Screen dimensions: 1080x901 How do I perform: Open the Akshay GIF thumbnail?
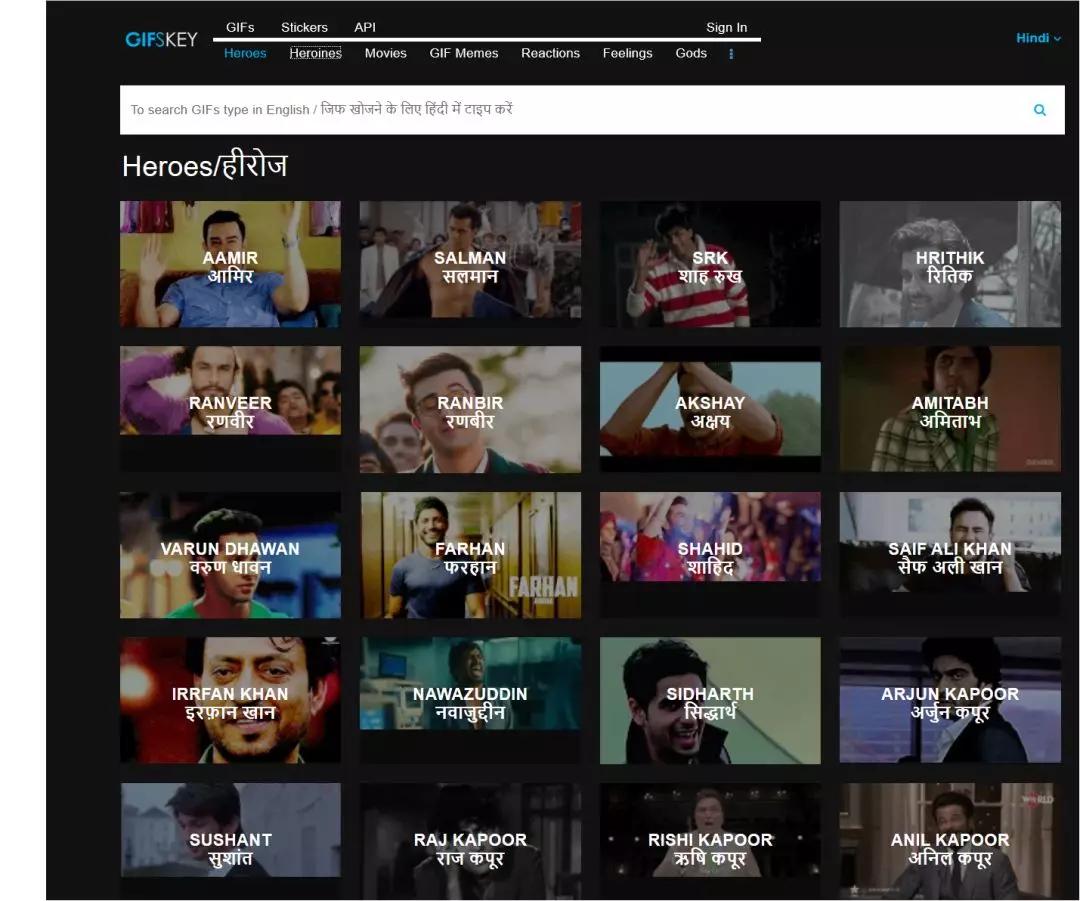[x=710, y=409]
